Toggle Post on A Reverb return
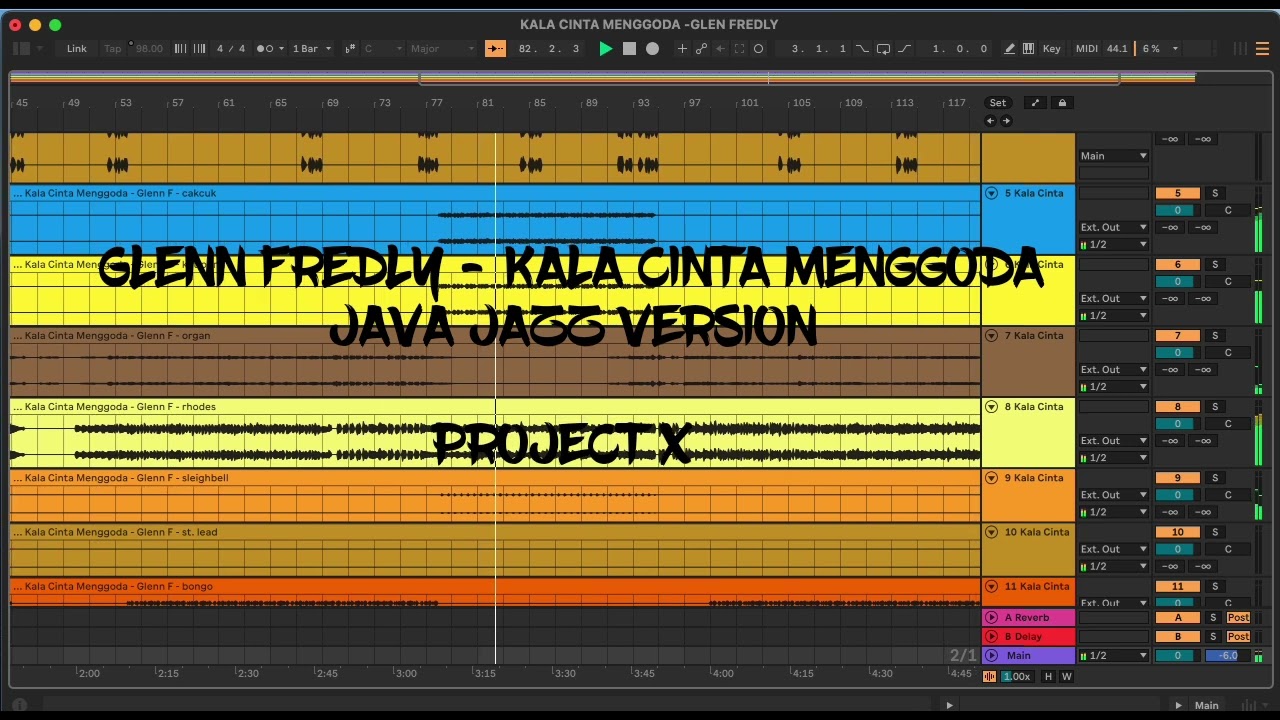The height and width of the screenshot is (720, 1280). (1238, 618)
